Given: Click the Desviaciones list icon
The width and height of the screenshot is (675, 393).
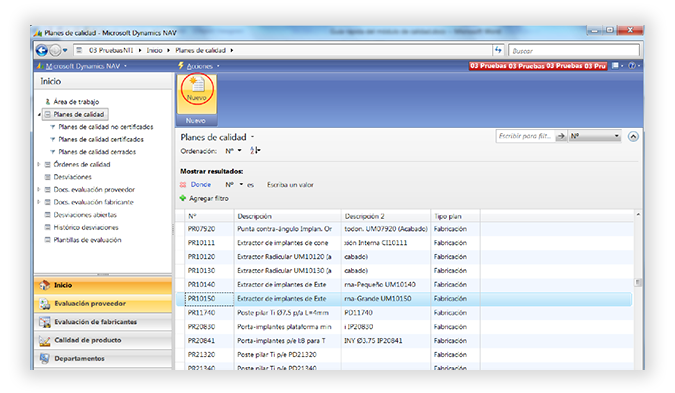Looking at the screenshot, I should 48,177.
